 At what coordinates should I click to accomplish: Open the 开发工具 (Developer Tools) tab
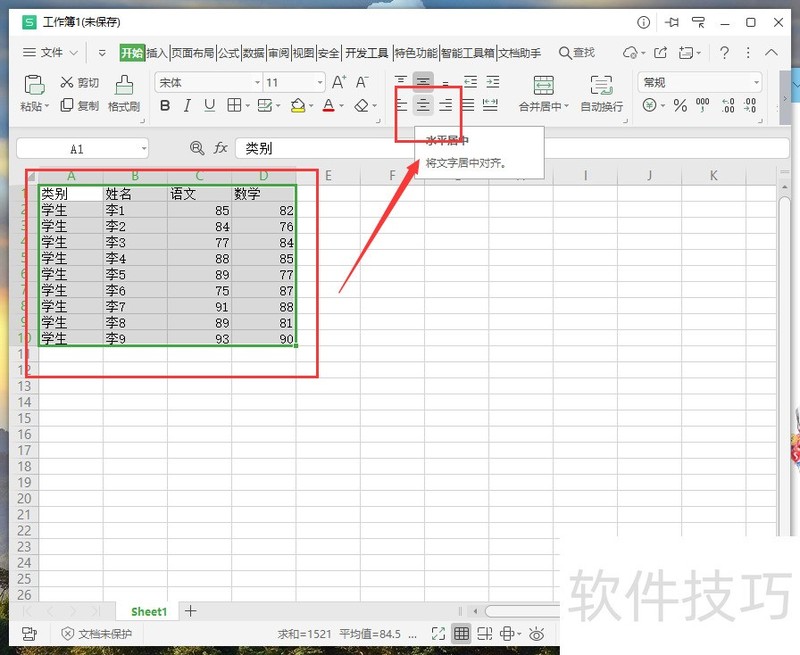(x=366, y=53)
